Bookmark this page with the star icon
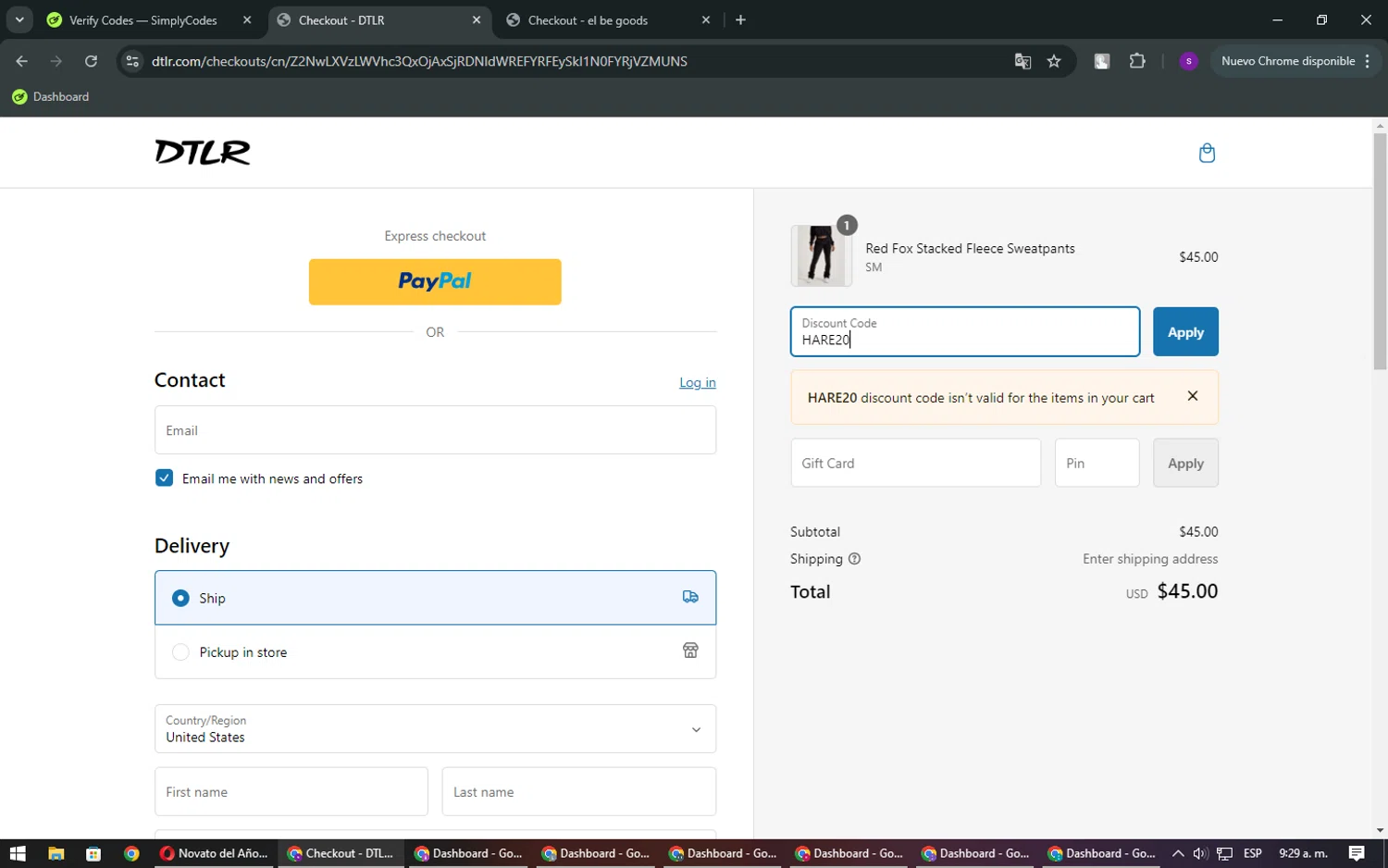The image size is (1388, 868). point(1054,61)
